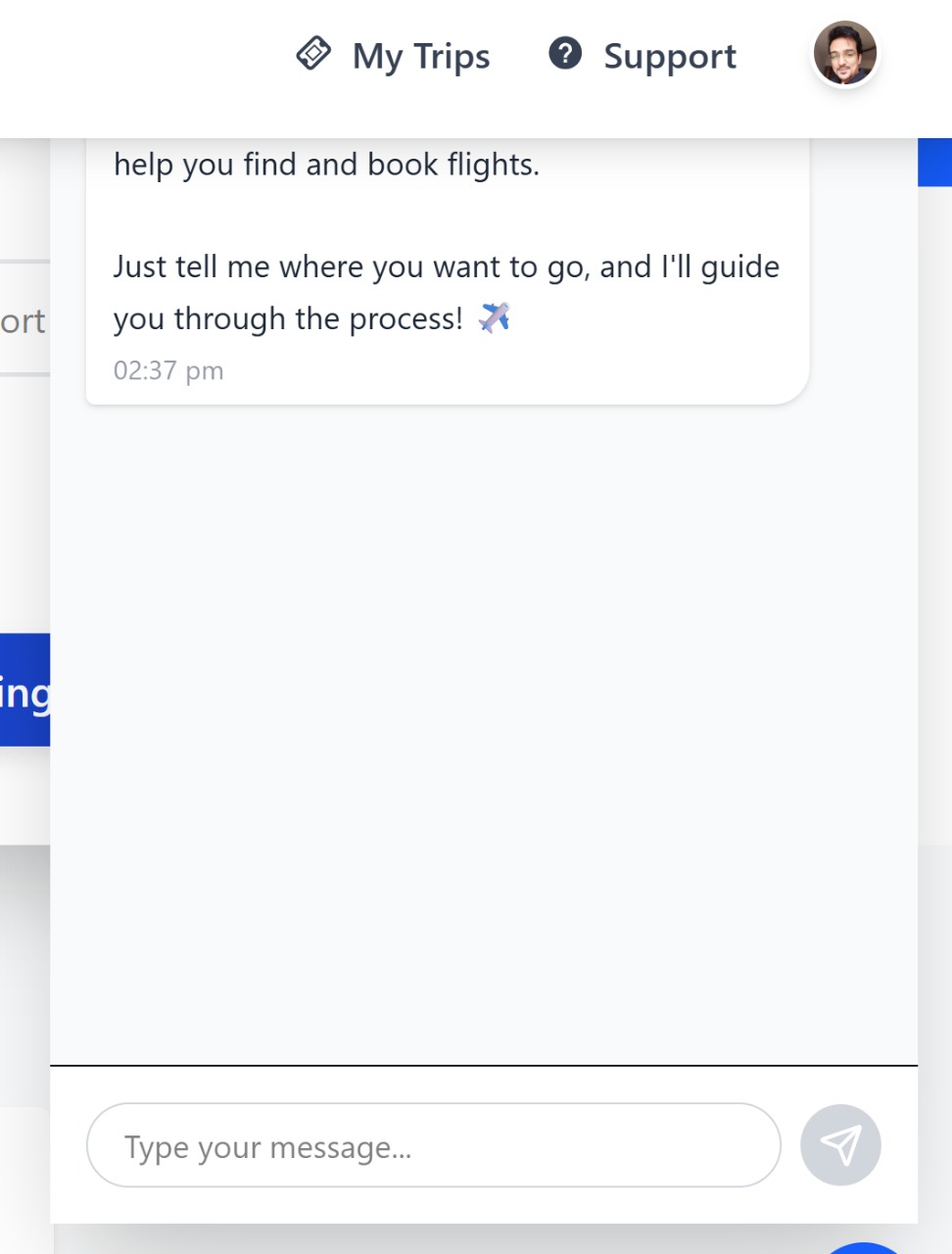Open the My Trips menu label
The width and height of the screenshot is (952, 1254).
click(x=421, y=56)
